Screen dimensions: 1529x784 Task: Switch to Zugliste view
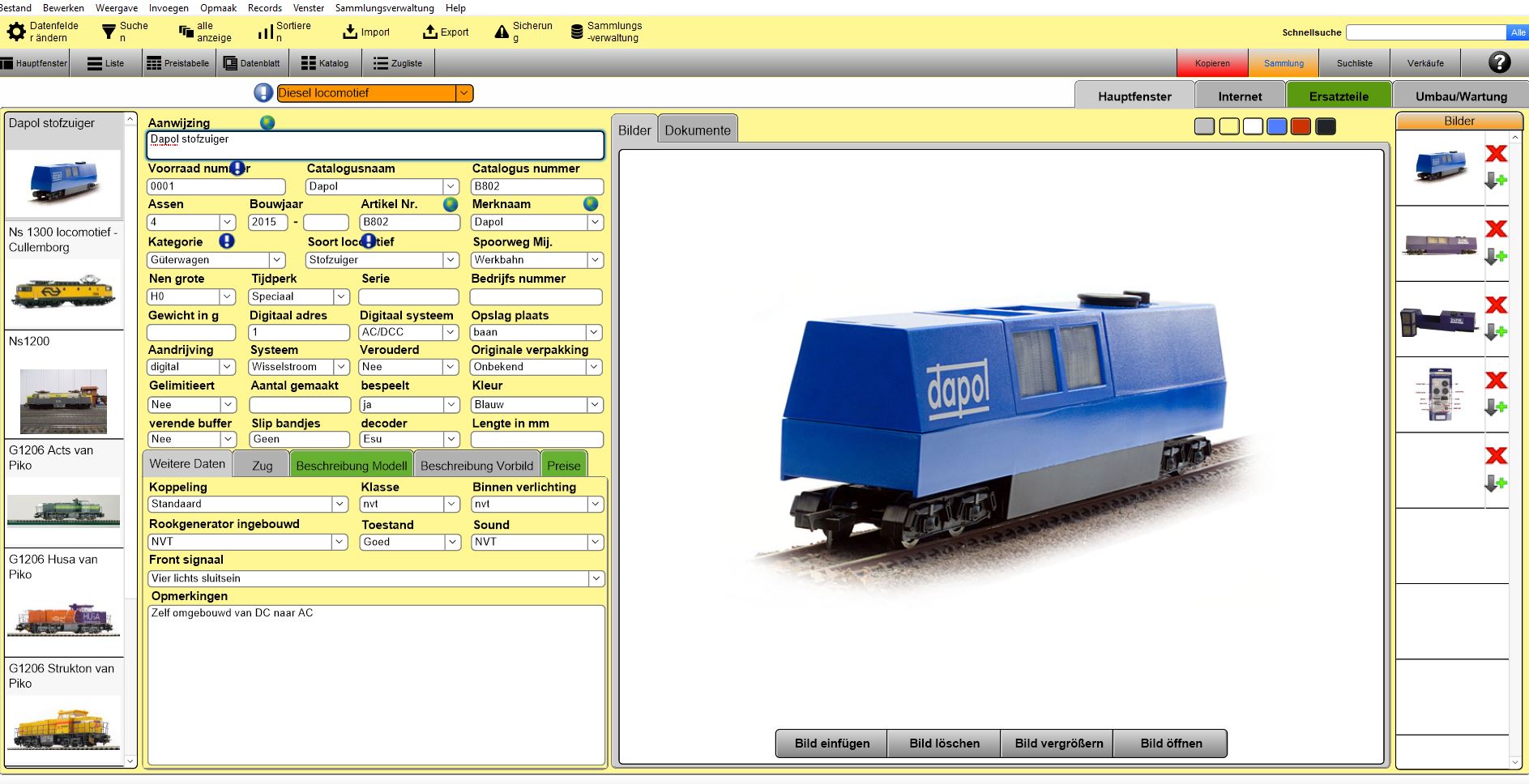coord(398,63)
